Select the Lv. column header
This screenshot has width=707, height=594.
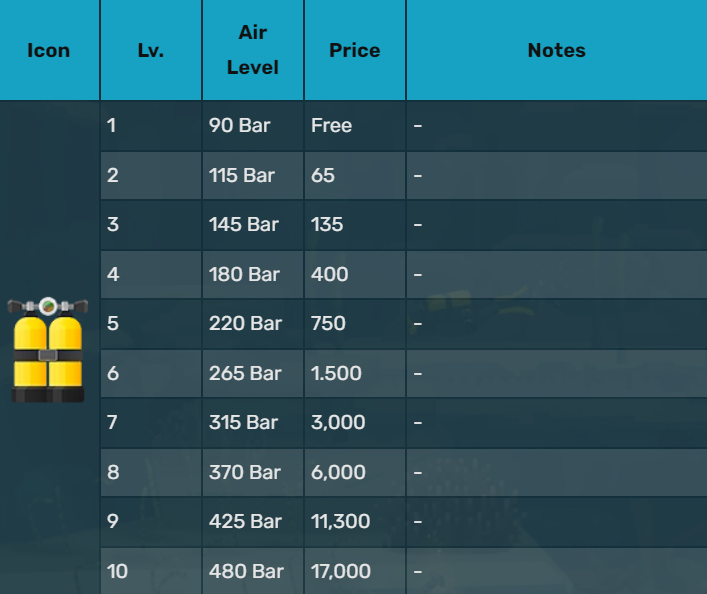pyautogui.click(x=151, y=50)
